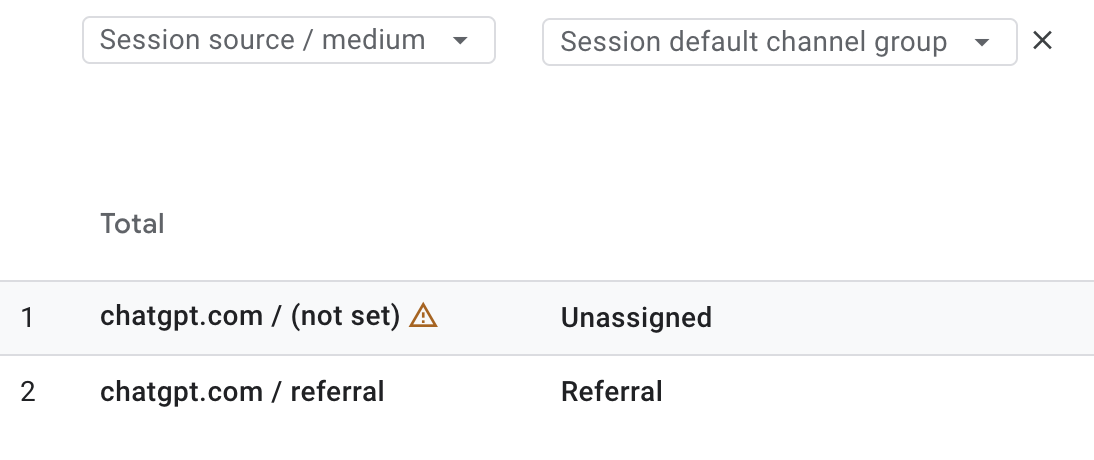
Task: Click the Session default channel group dropdown arrow
Action: [x=982, y=42]
